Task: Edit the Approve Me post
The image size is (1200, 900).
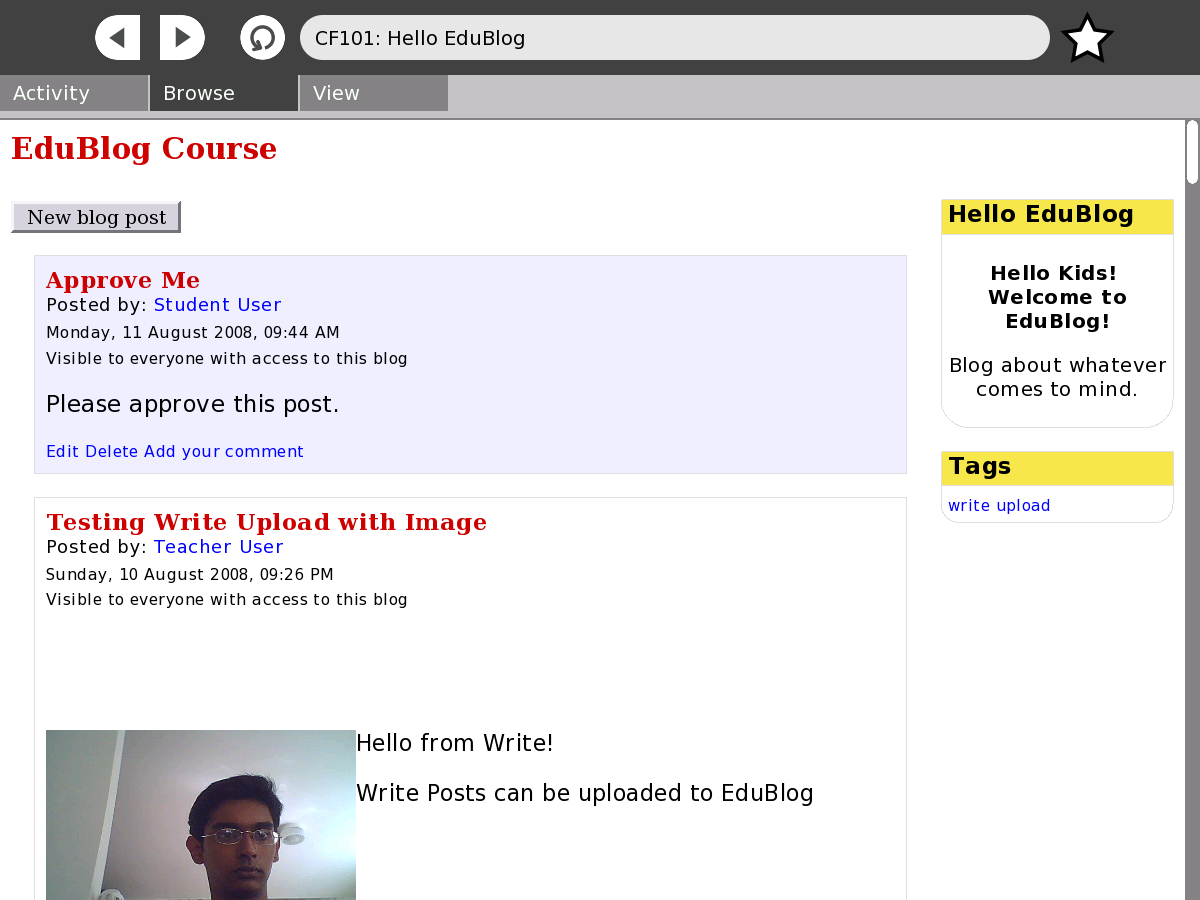Action: pyautogui.click(x=62, y=452)
